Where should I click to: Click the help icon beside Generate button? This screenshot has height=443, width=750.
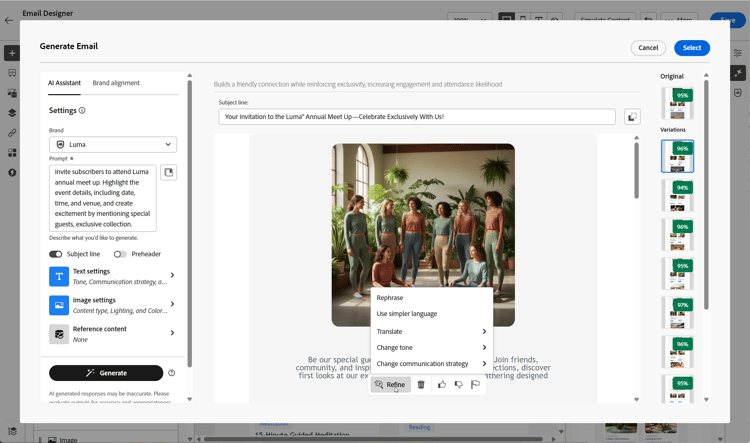tap(172, 373)
